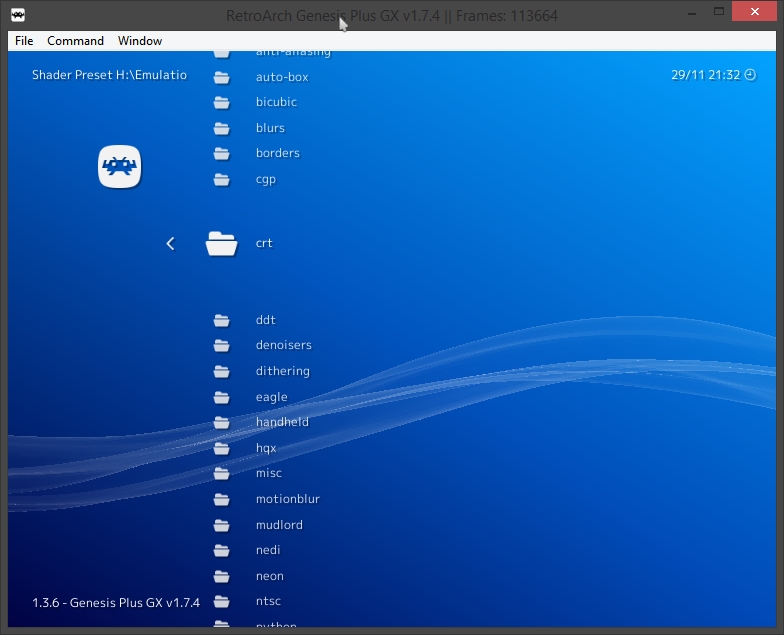Image resolution: width=784 pixels, height=635 pixels.
Task: Click the mudlord folder icon
Action: click(222, 526)
